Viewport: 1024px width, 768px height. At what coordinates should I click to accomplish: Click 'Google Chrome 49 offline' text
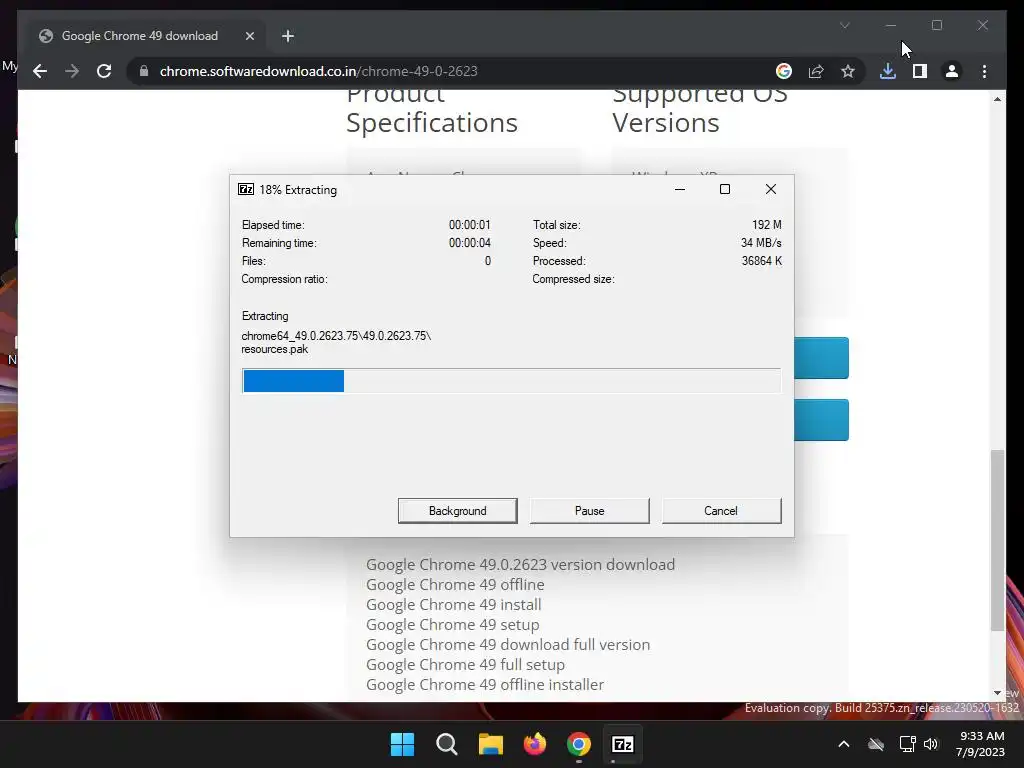(x=455, y=584)
